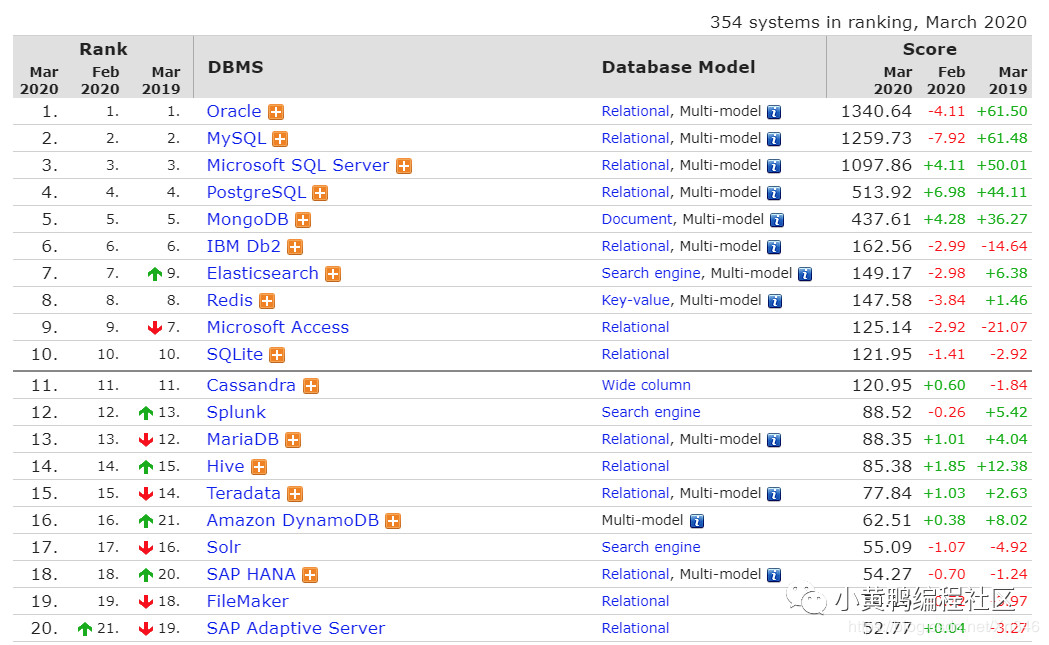Open the Elasticsearch link
This screenshot has width=1049, height=645.
pyautogui.click(x=262, y=273)
